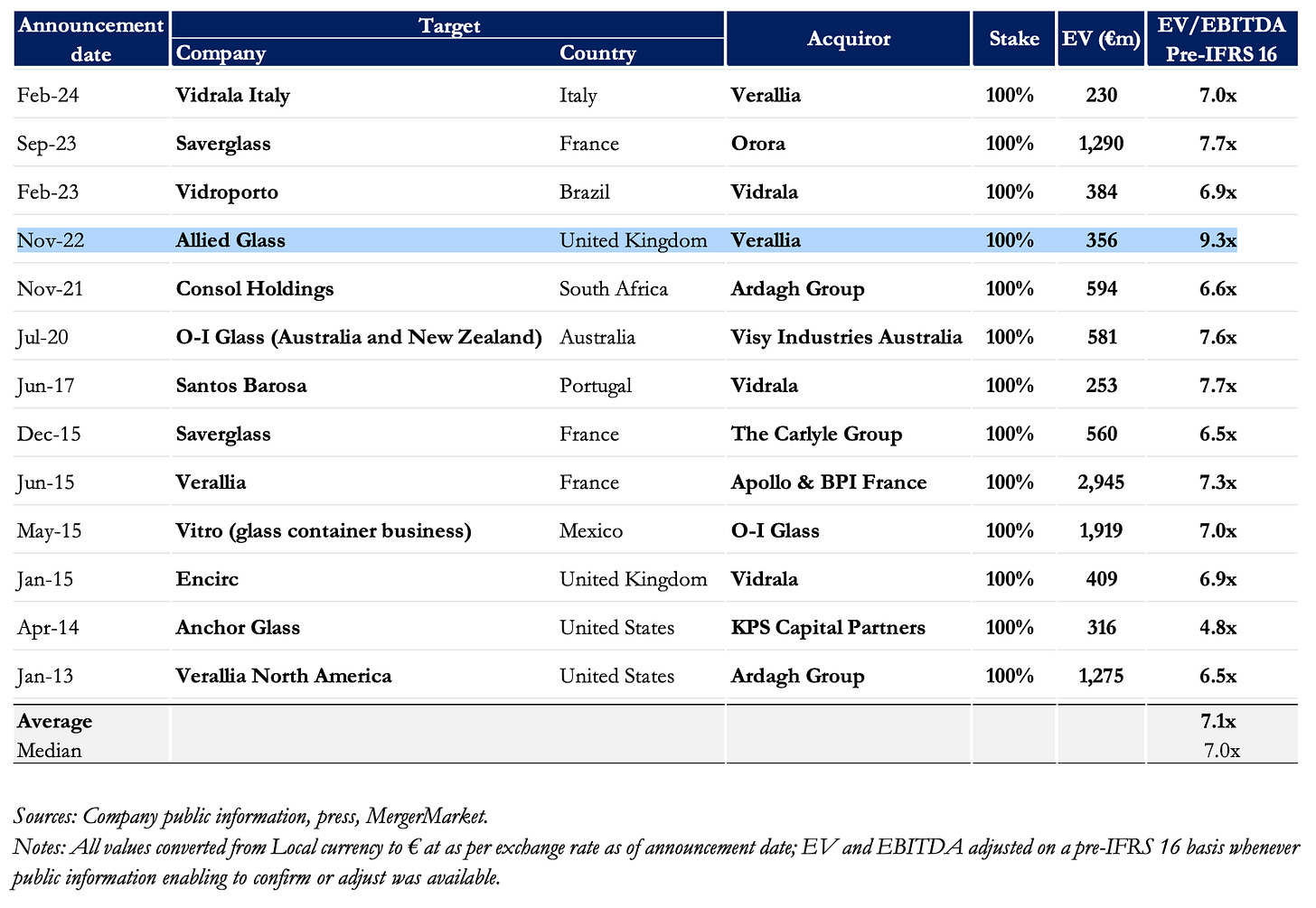The image size is (1316, 908).
Task: Select 'Vitro (glass container business)' cell
Action: (x=324, y=531)
